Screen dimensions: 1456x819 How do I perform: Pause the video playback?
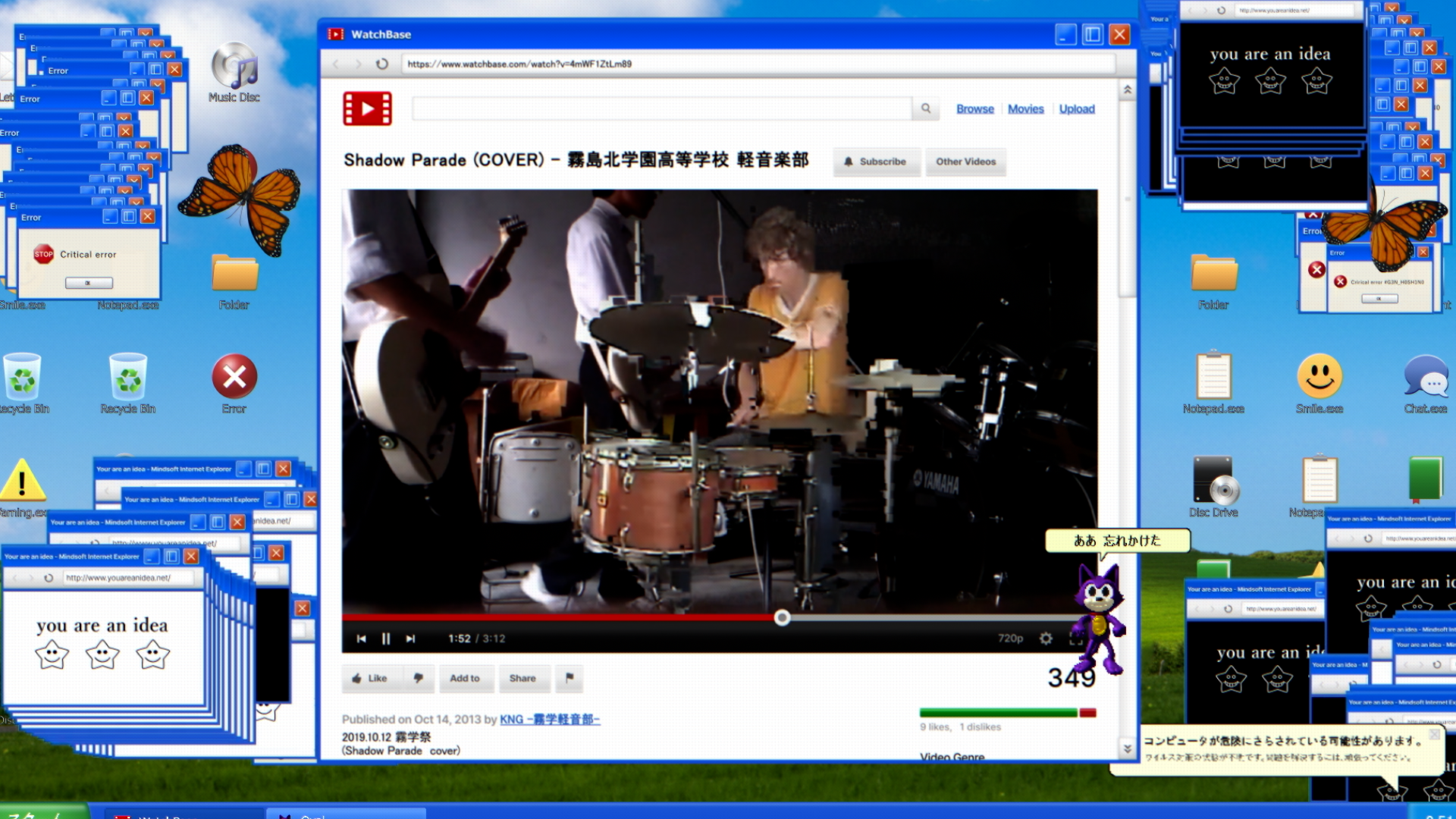386,639
